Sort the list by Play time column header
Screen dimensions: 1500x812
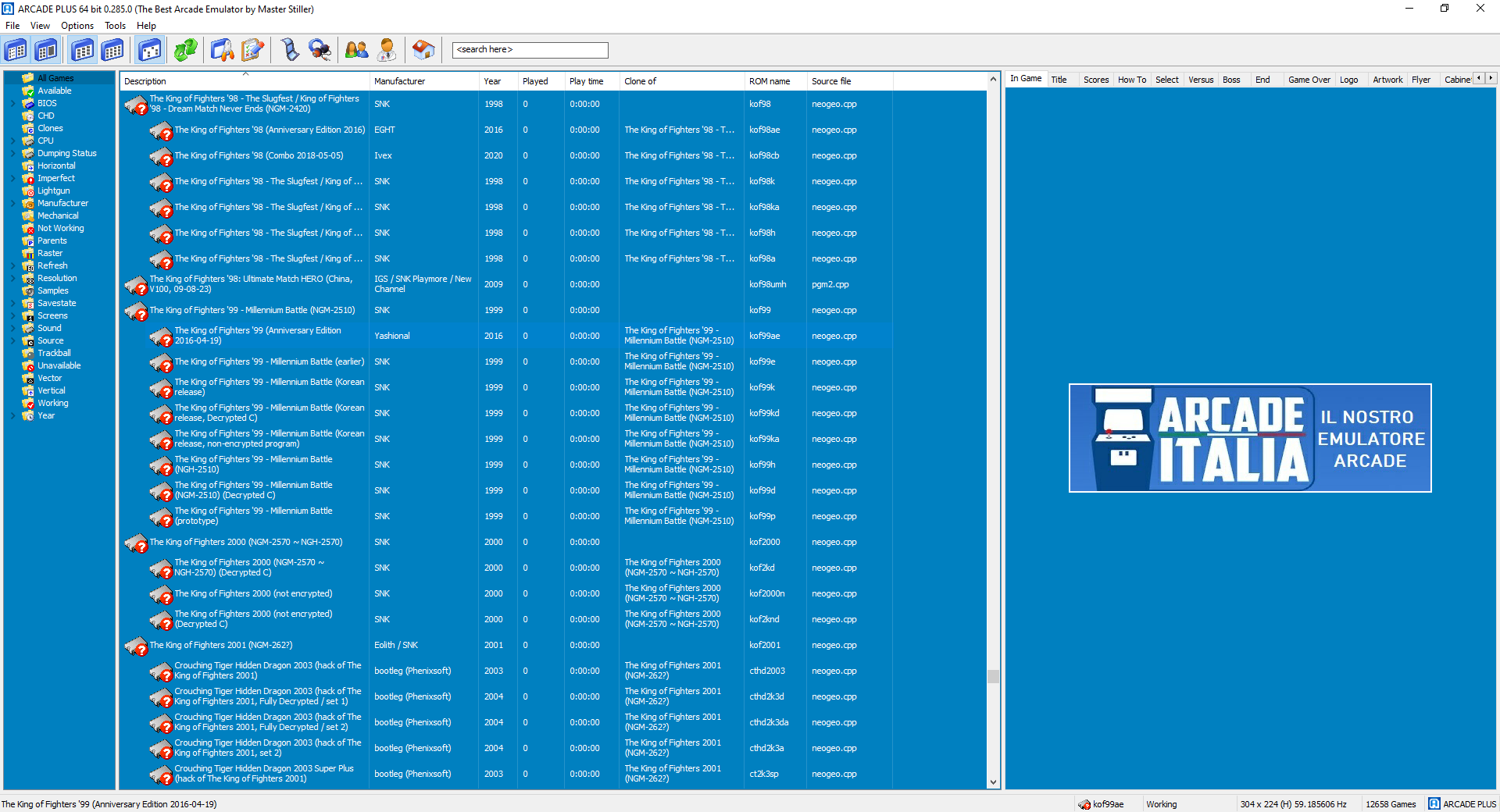(x=591, y=81)
